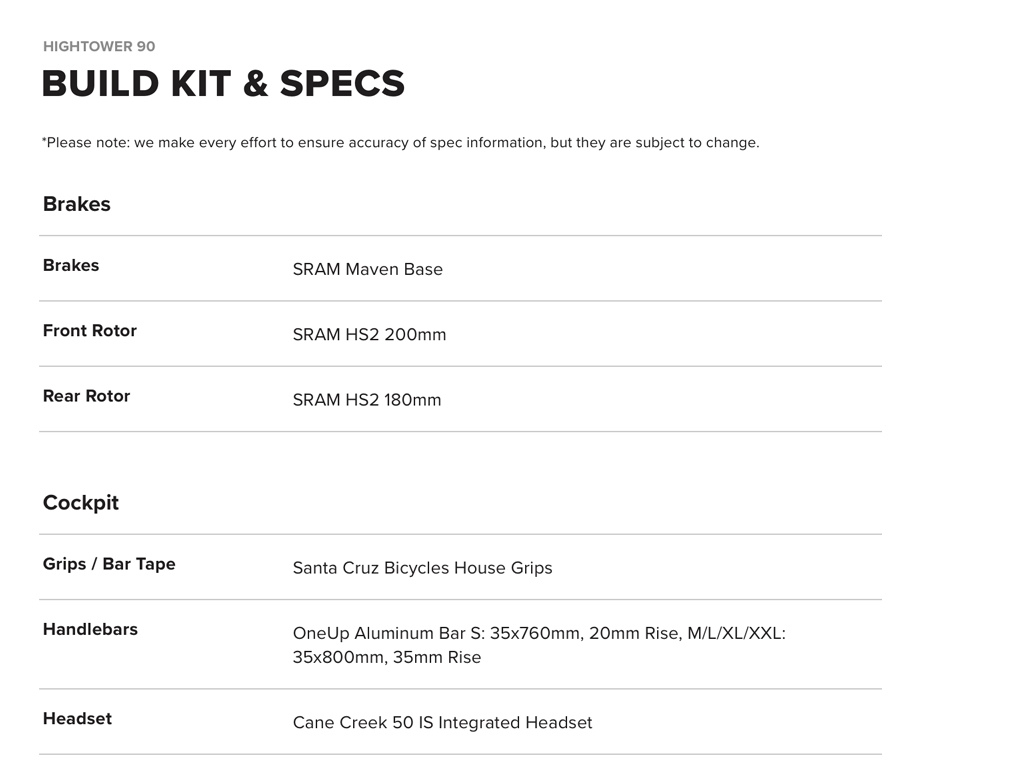Click the M/L/XL/XXL sizes text

pyautogui.click(x=736, y=633)
